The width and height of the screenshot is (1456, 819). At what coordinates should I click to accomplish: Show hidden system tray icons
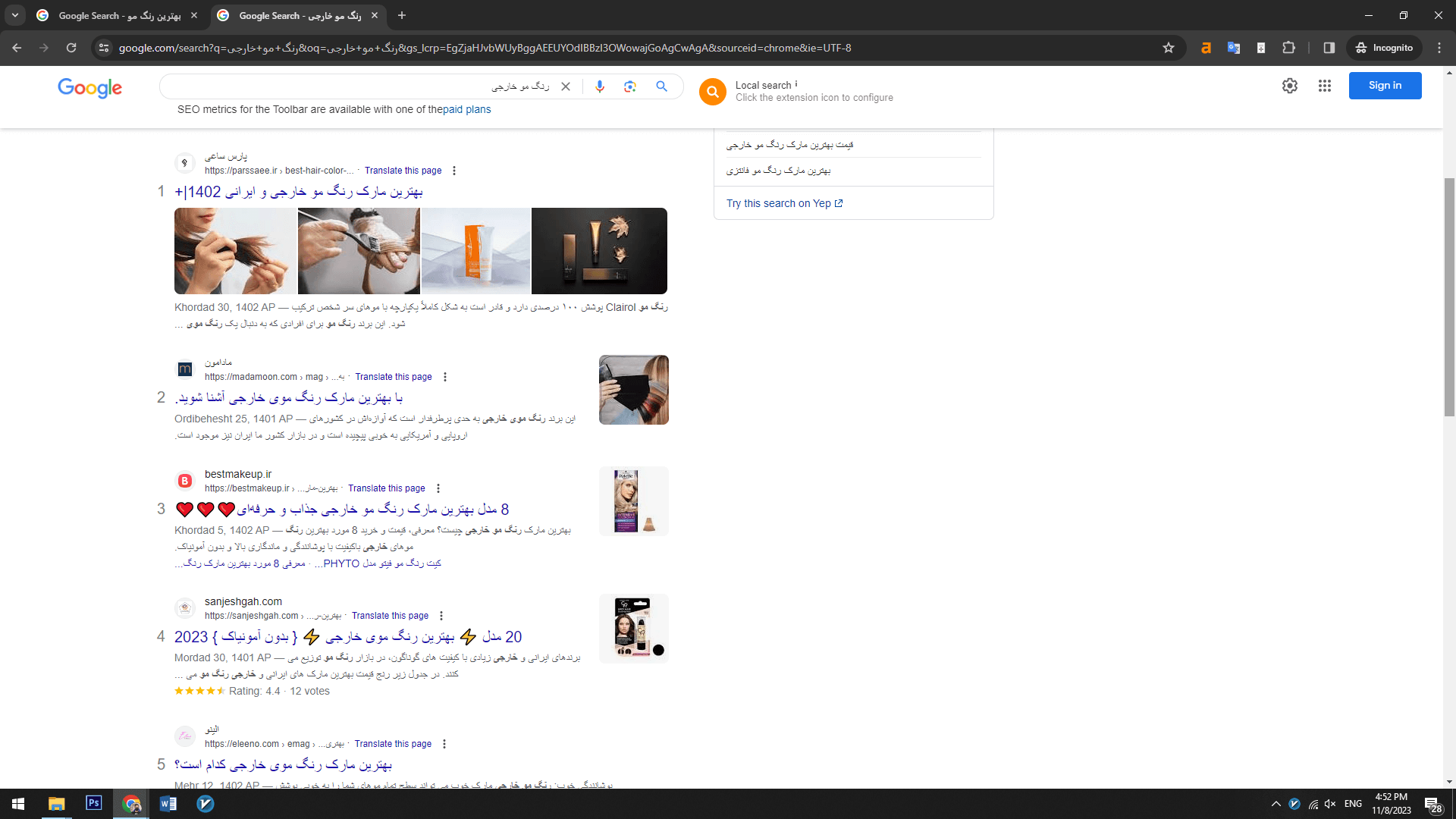point(1276,804)
